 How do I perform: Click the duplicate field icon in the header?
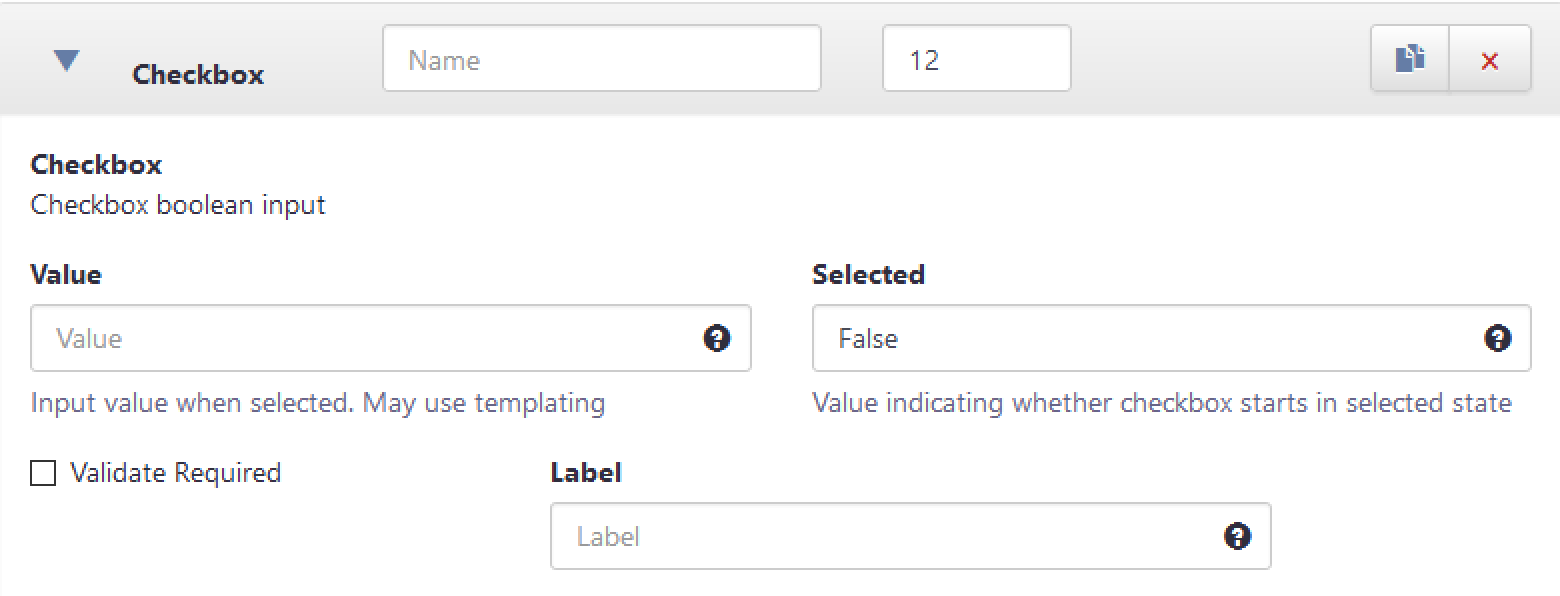tap(1410, 59)
